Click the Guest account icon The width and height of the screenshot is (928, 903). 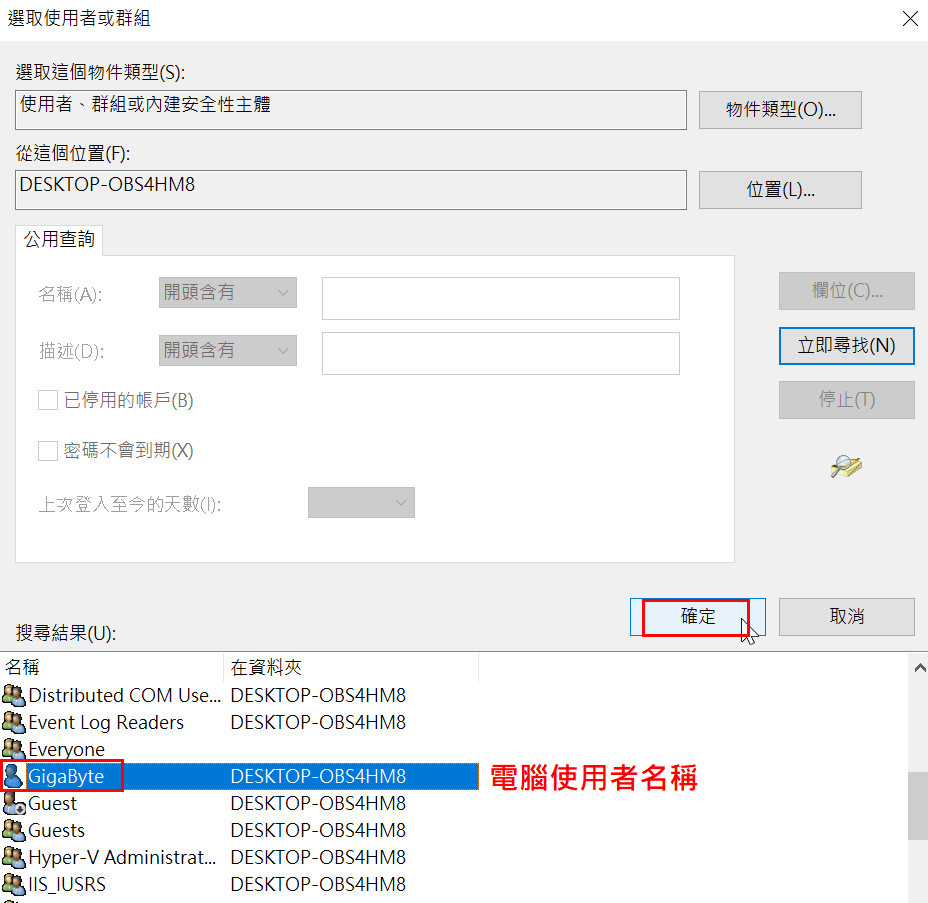14,804
